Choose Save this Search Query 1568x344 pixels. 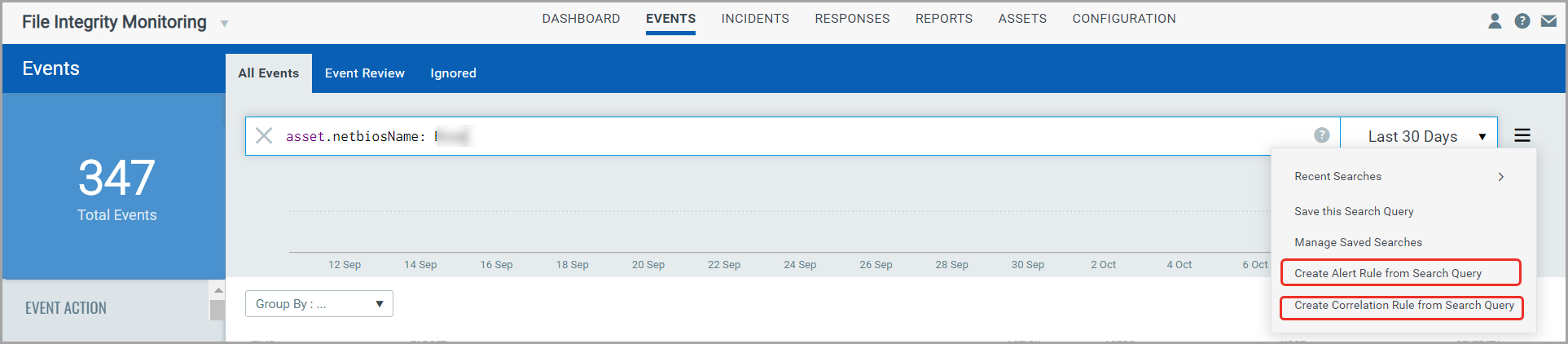[x=1354, y=211]
